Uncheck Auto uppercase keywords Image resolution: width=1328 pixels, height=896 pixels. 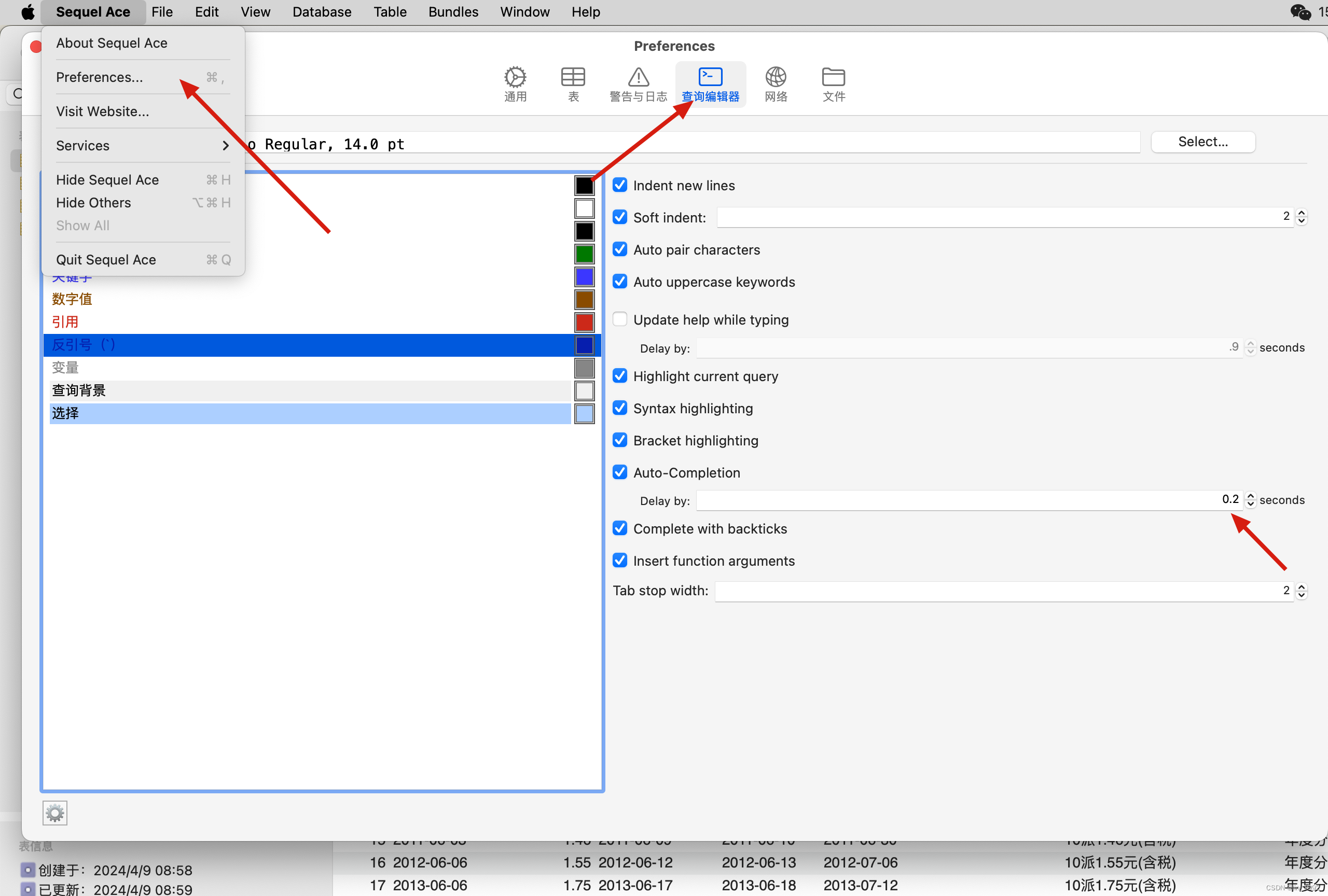pos(619,282)
